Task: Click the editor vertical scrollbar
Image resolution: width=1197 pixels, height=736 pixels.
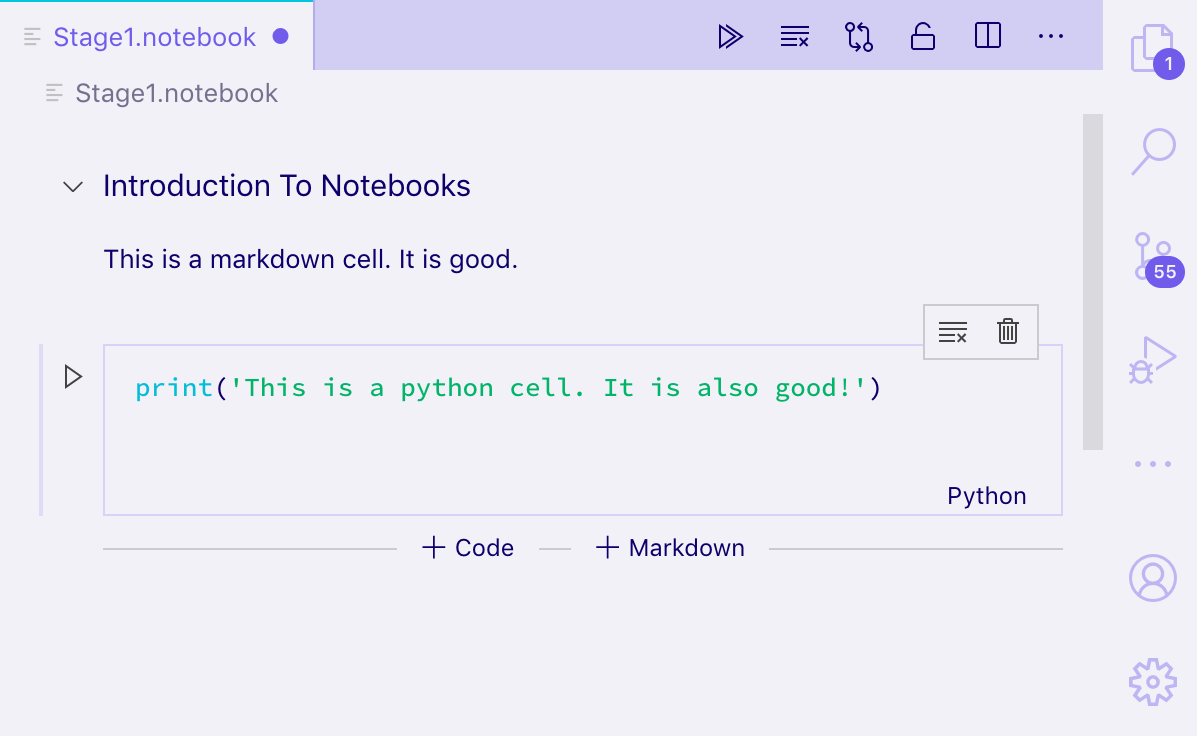Action: [x=1092, y=280]
